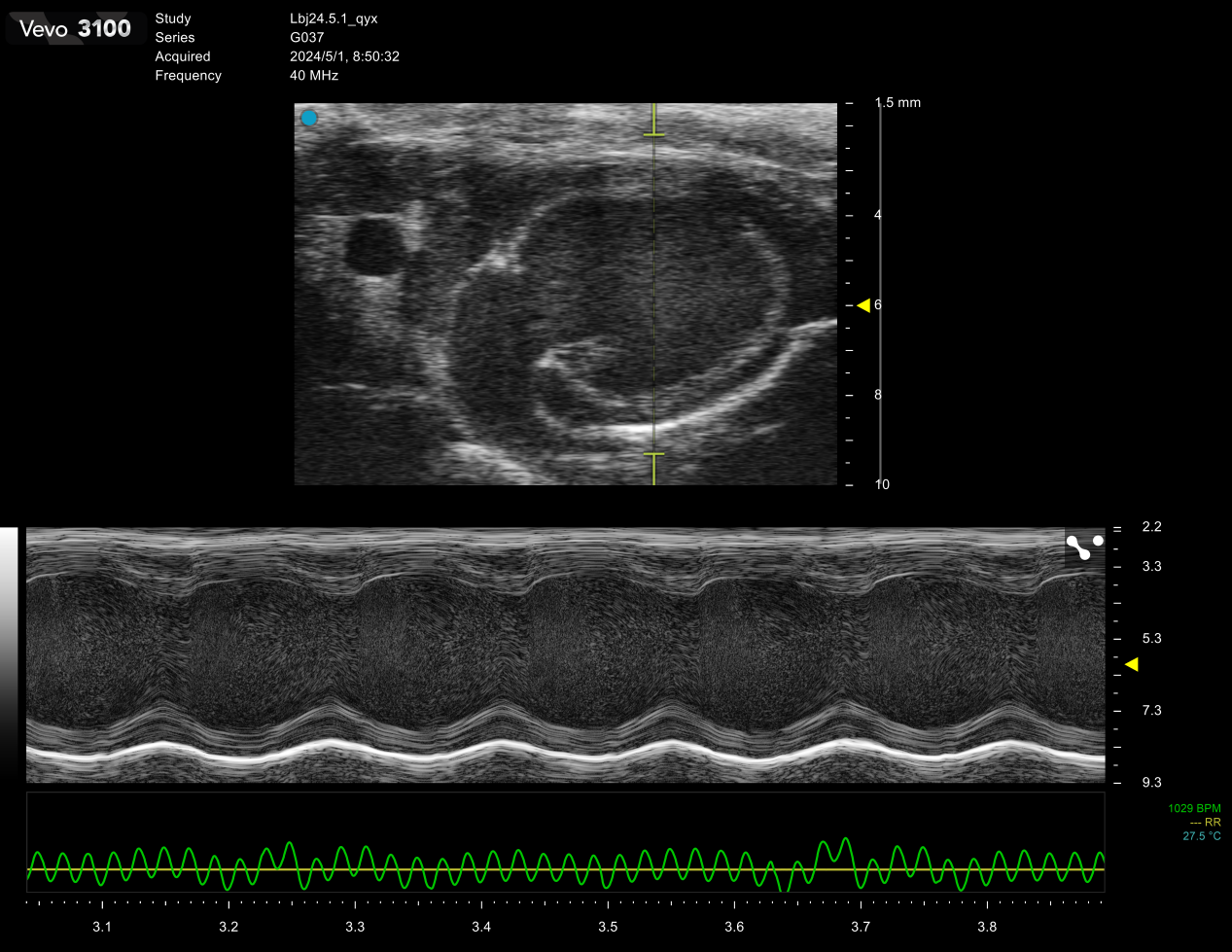Select the series name G037

(306, 38)
